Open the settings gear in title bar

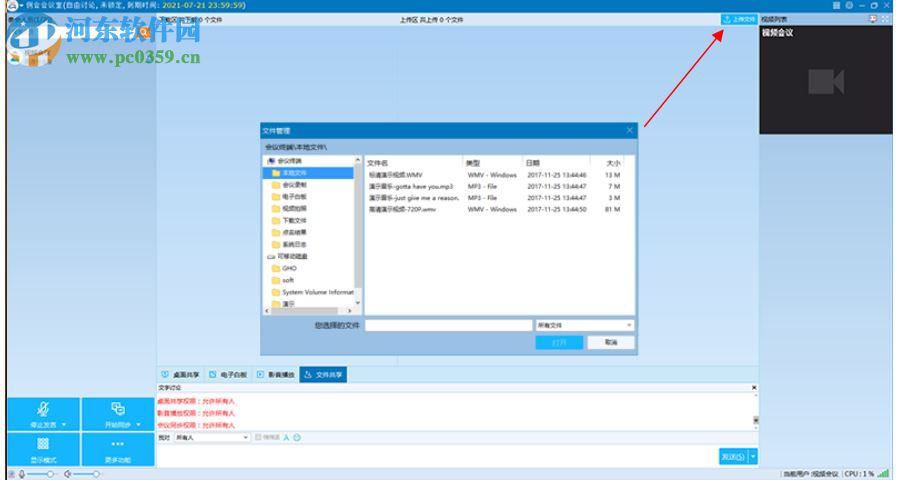[849, 5]
